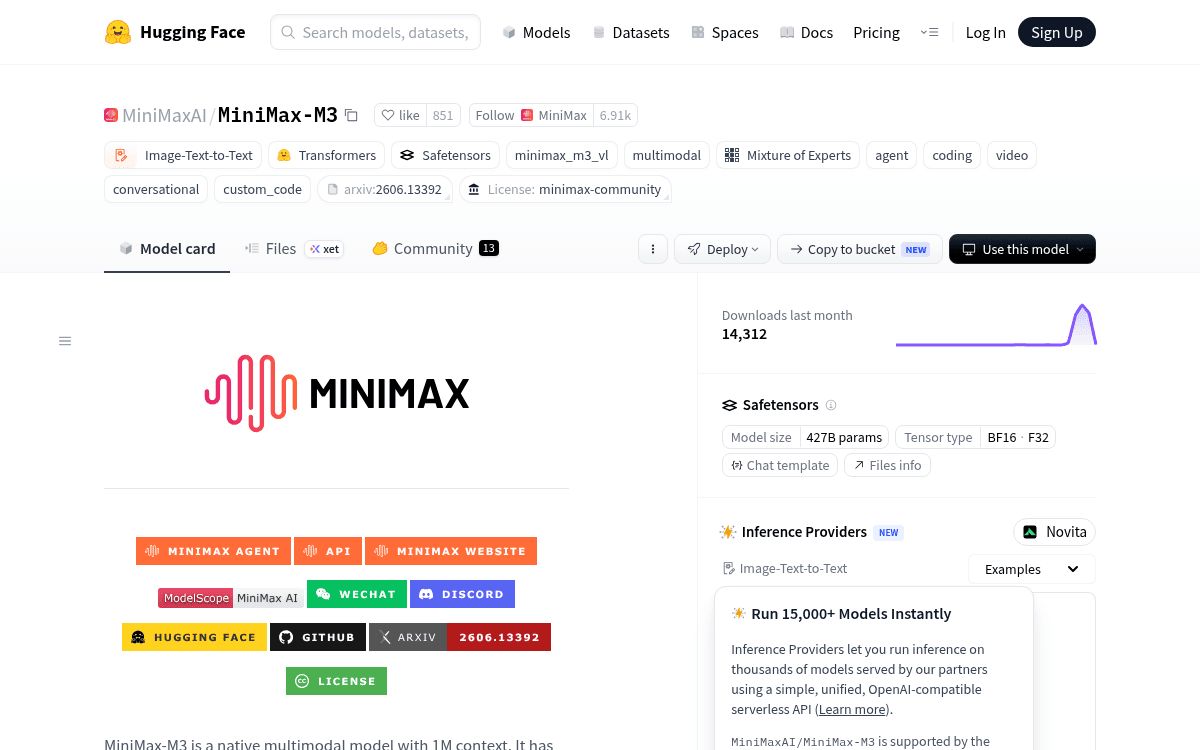Switch to the Model card tab

tap(167, 249)
